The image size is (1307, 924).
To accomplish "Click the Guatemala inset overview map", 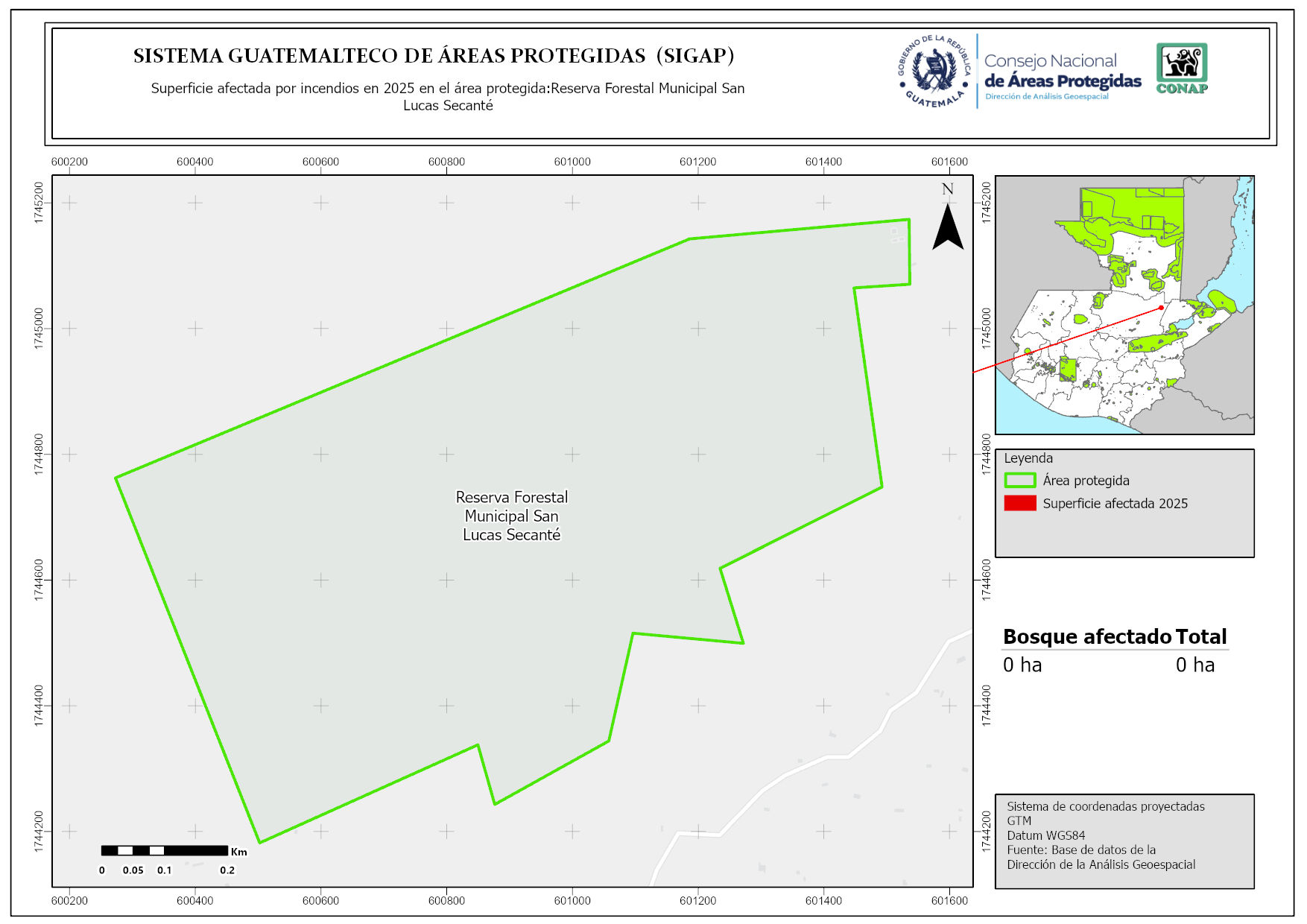I will click(1124, 305).
